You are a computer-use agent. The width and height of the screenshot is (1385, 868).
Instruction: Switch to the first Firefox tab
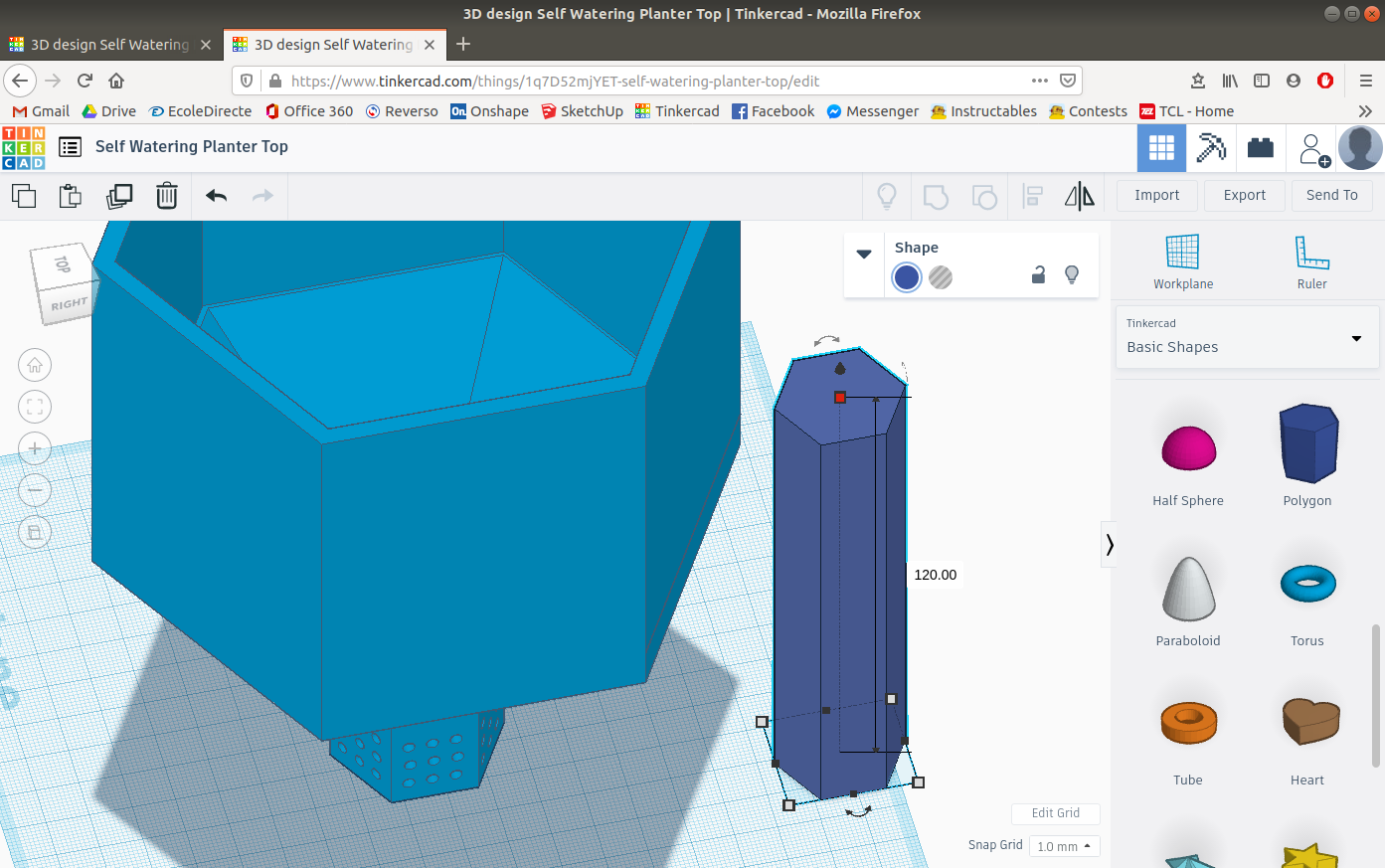click(x=109, y=45)
